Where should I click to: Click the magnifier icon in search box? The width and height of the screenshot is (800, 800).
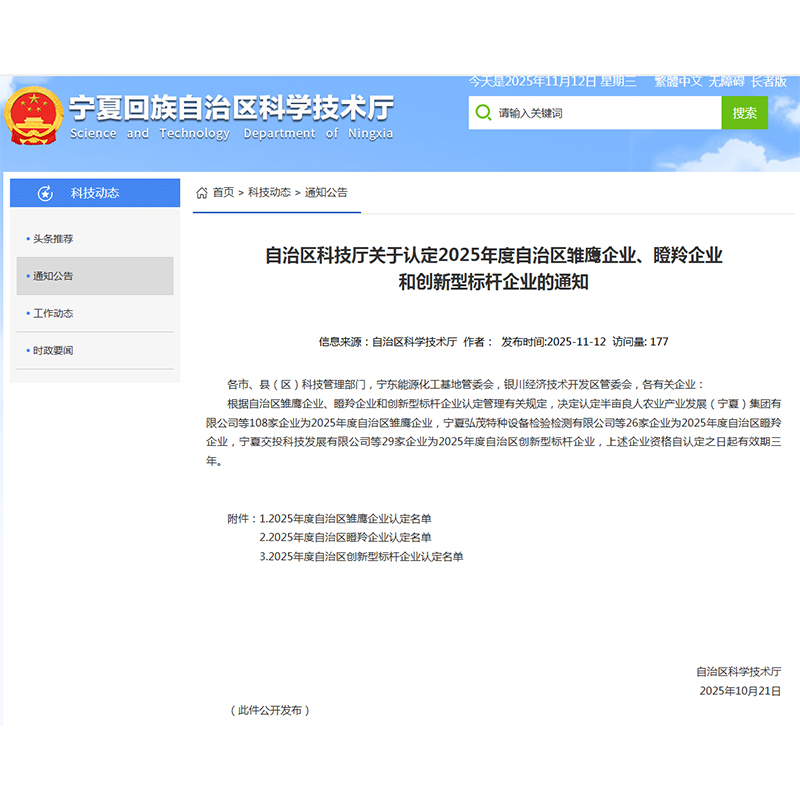[483, 113]
